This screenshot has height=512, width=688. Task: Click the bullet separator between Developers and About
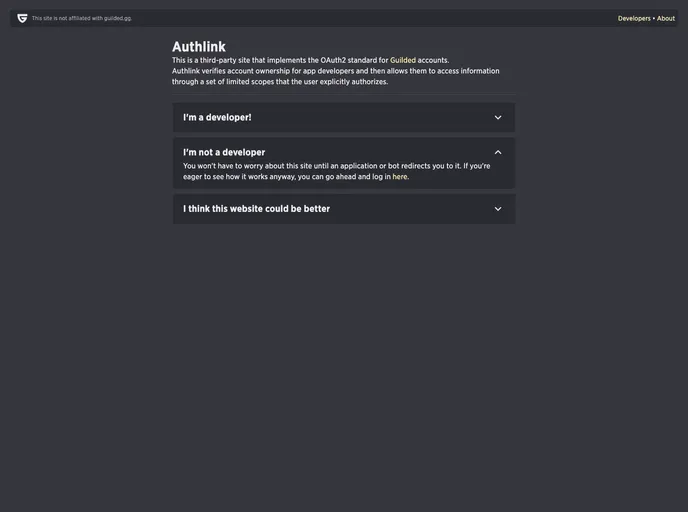[654, 18]
